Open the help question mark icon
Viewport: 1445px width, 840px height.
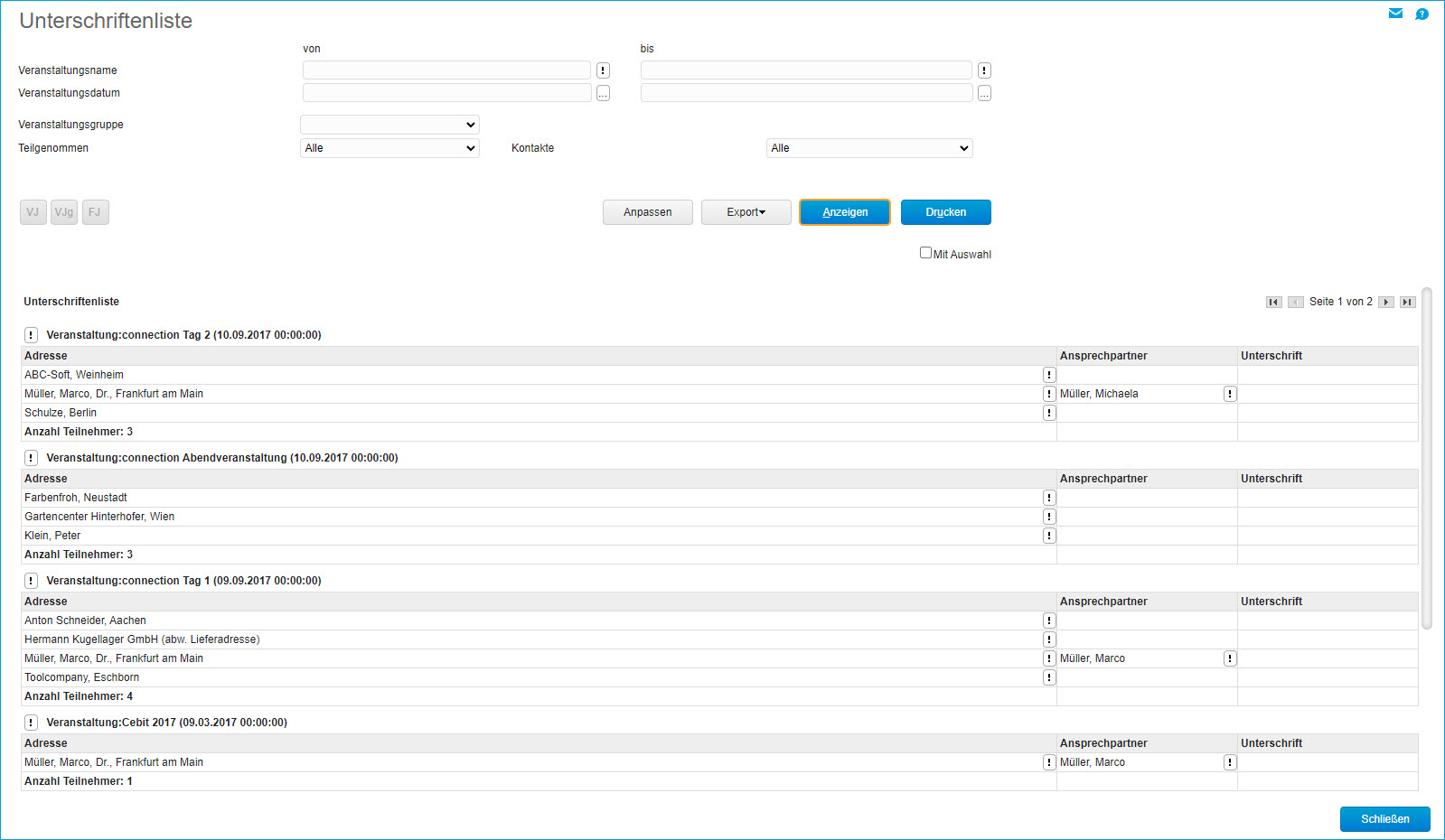tap(1422, 14)
